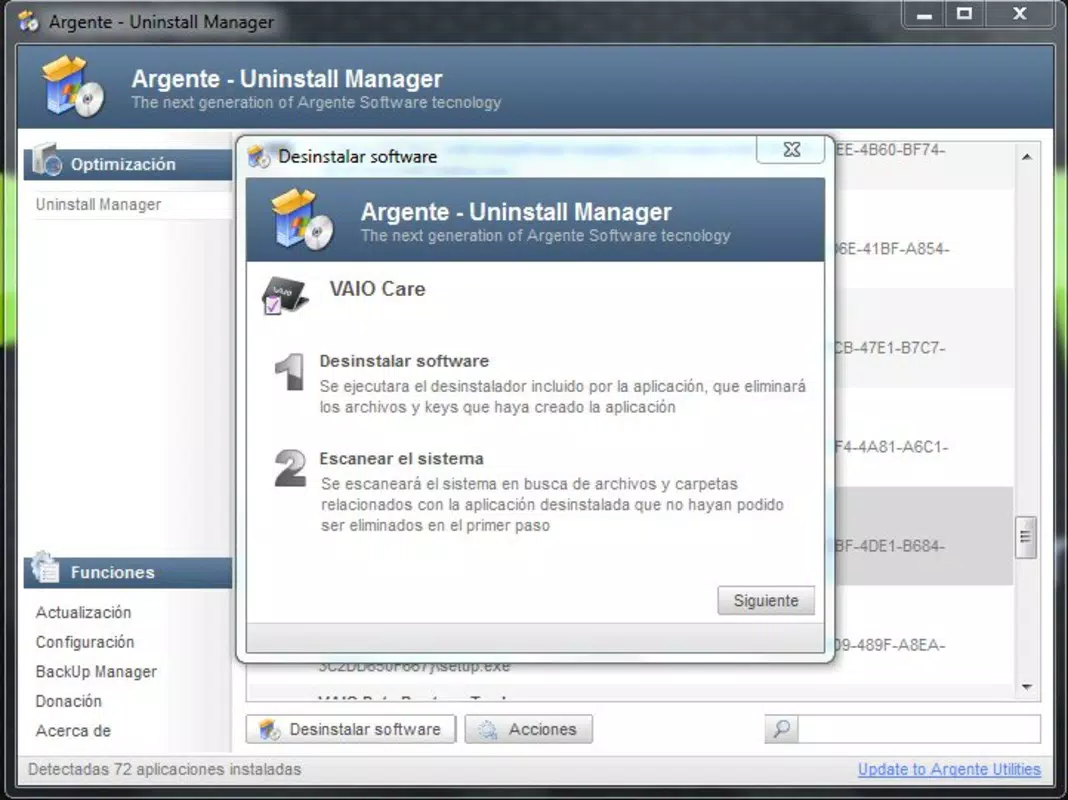Click the icon on bottom Desinstalar software button
The width and height of the screenshot is (1068, 800).
[270, 730]
